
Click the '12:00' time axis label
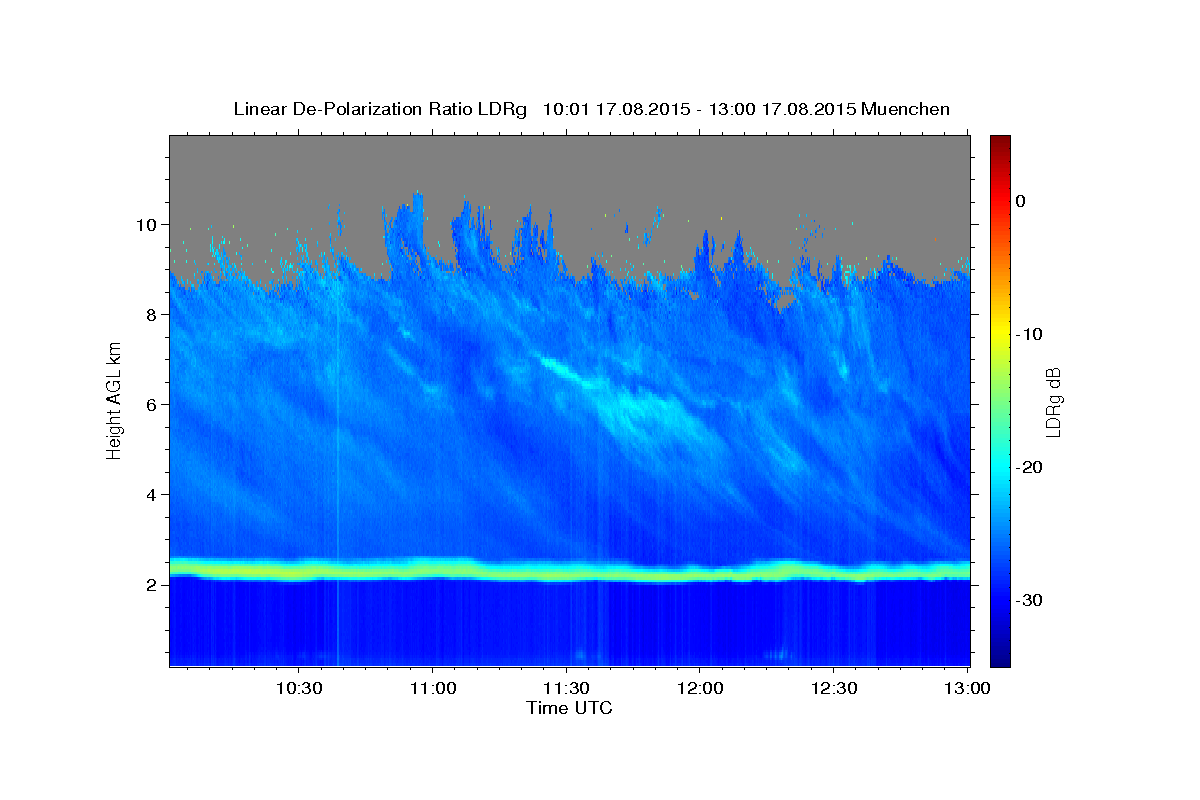pos(700,688)
